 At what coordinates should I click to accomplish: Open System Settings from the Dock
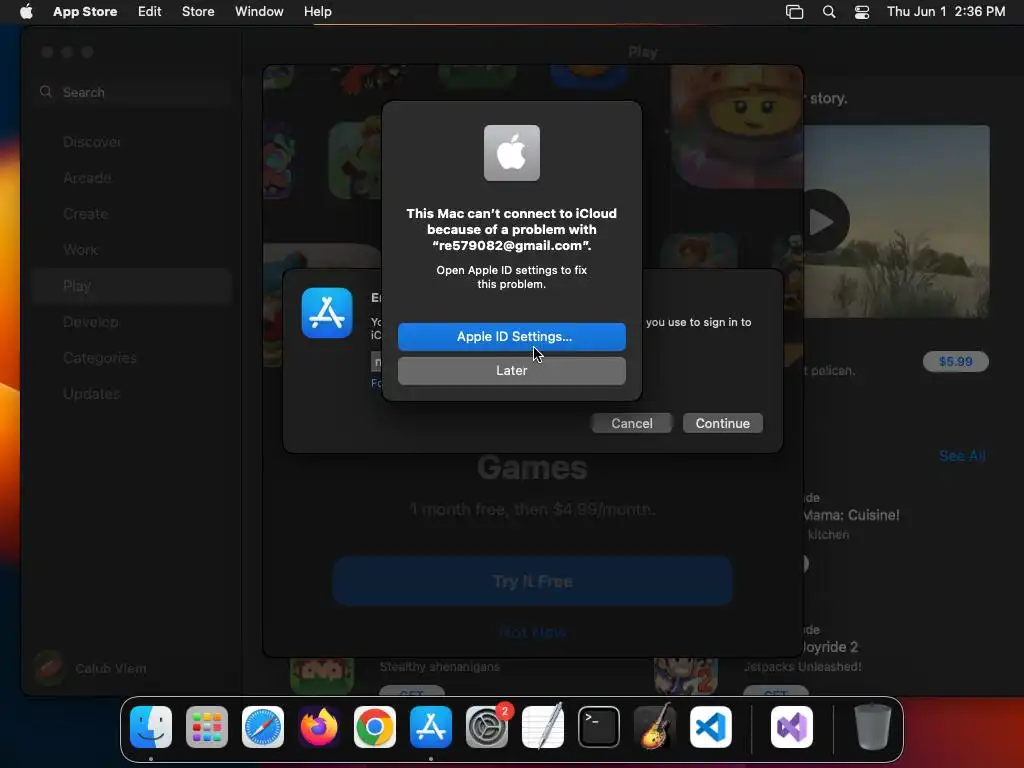487,727
